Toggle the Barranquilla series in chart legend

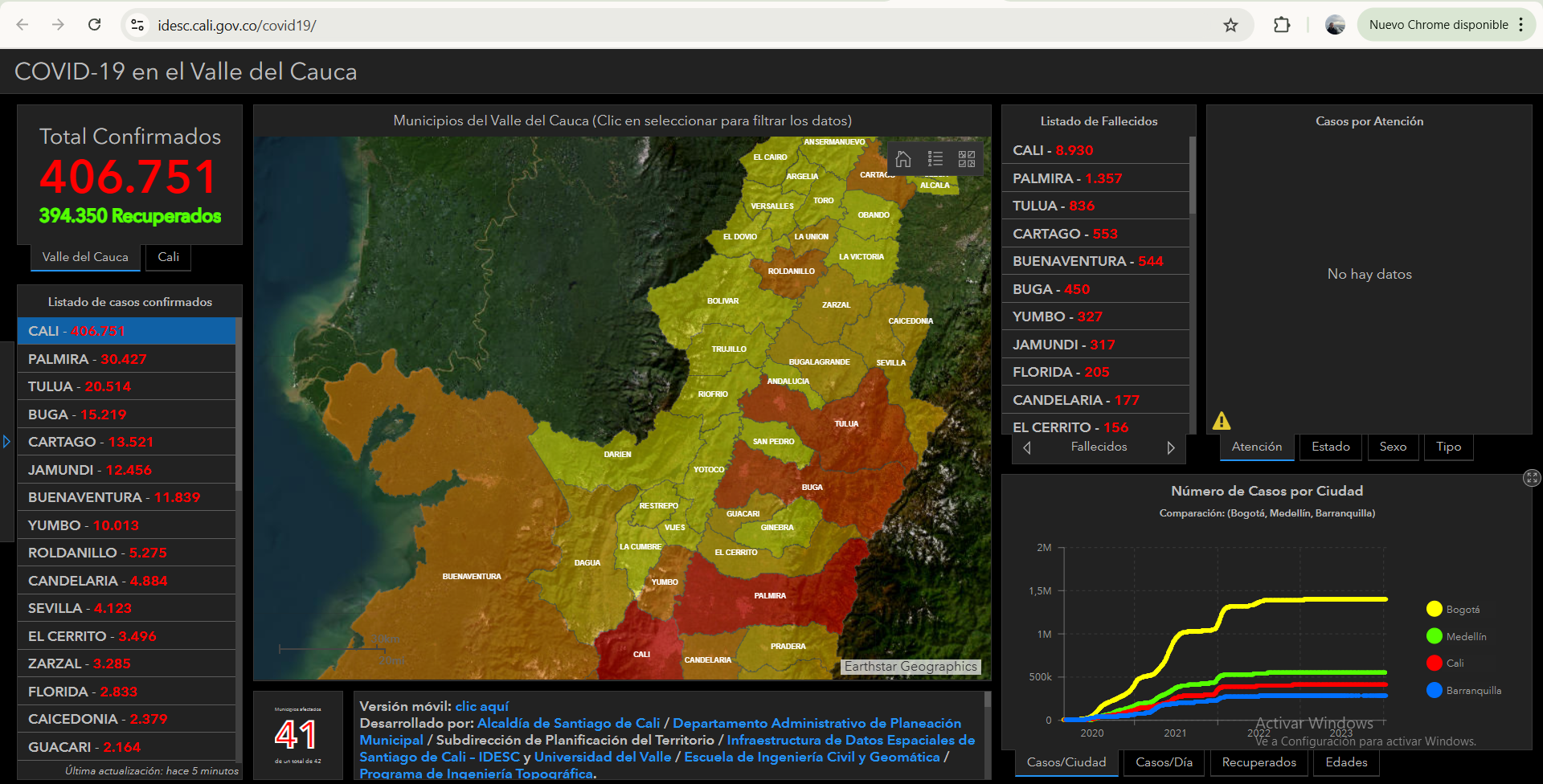tap(1472, 691)
